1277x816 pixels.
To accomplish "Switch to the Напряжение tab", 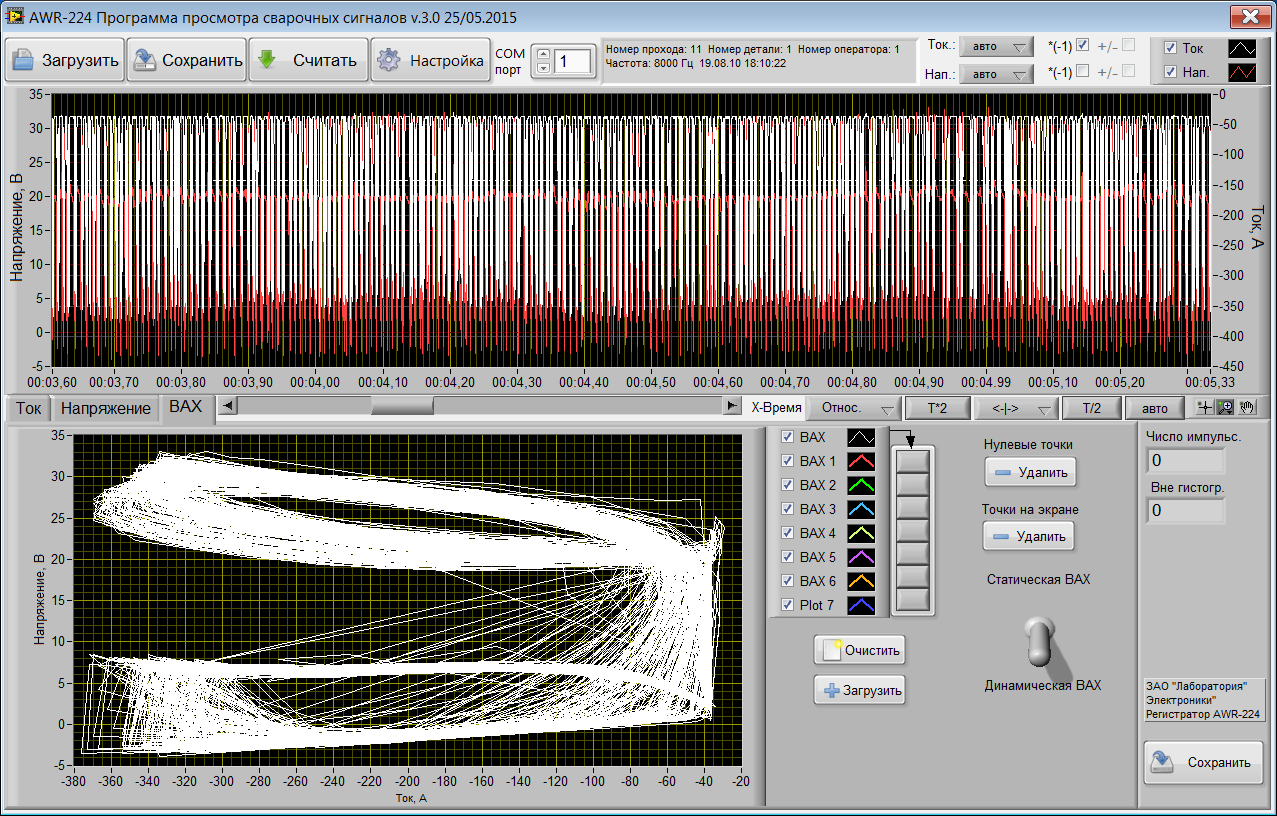I will [x=106, y=408].
